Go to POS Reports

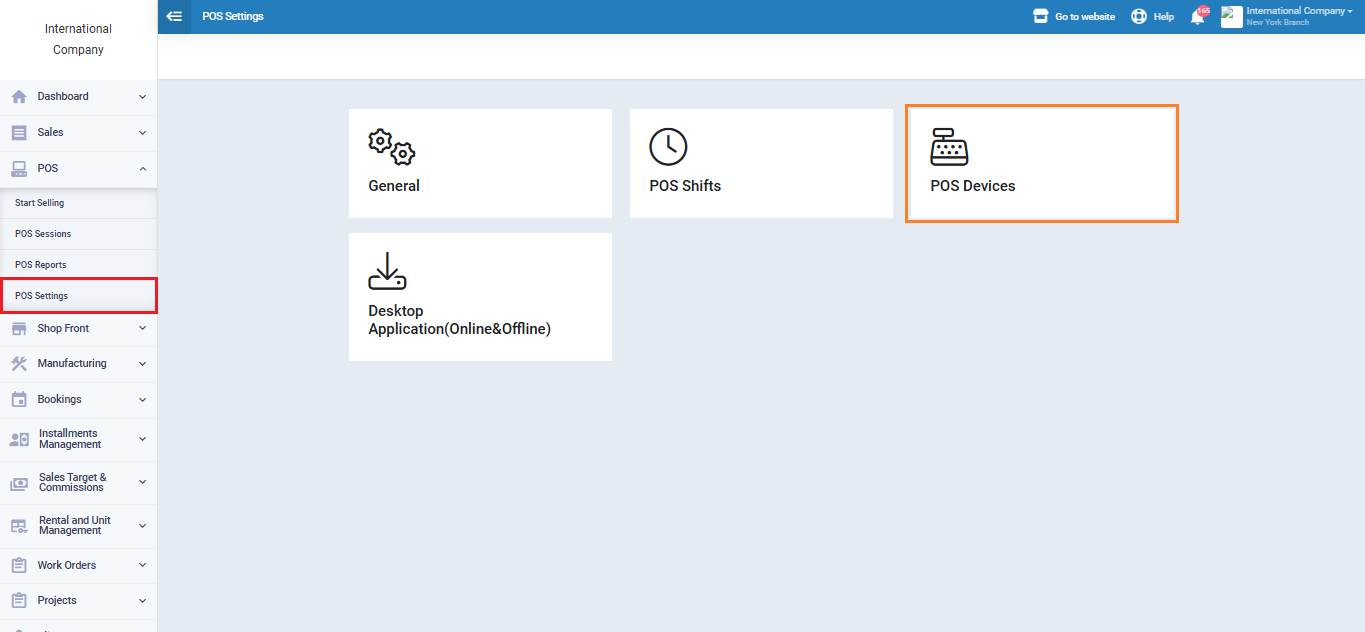click(x=41, y=265)
